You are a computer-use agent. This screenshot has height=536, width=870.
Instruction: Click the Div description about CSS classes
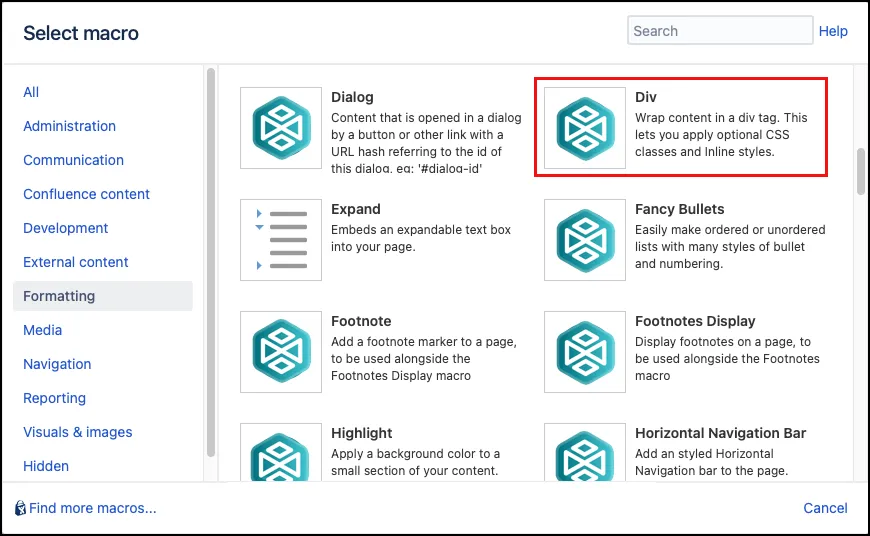tap(721, 135)
